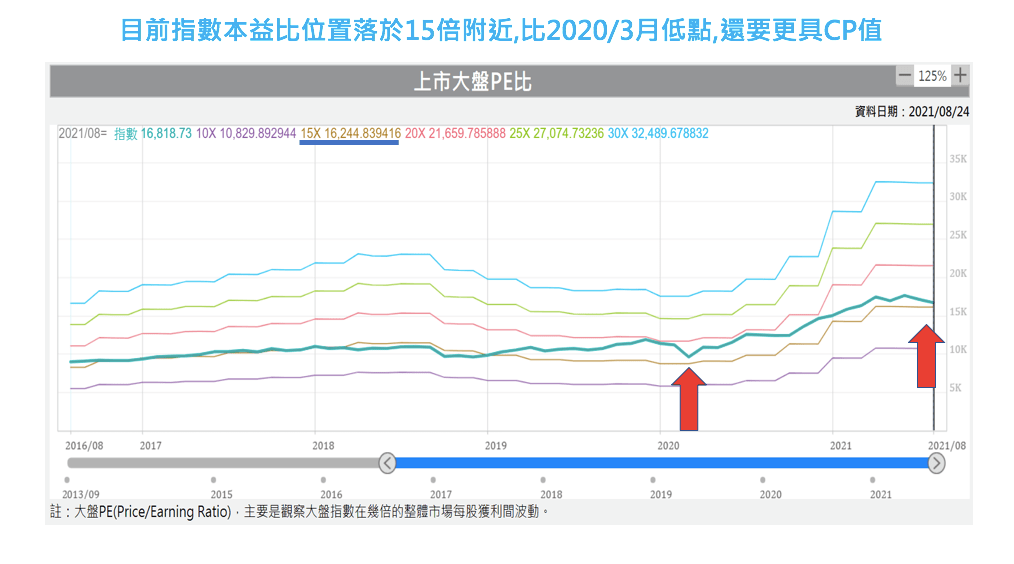Click the 資料日期 2021/08/24 label
The image size is (1014, 564).
pos(911,112)
